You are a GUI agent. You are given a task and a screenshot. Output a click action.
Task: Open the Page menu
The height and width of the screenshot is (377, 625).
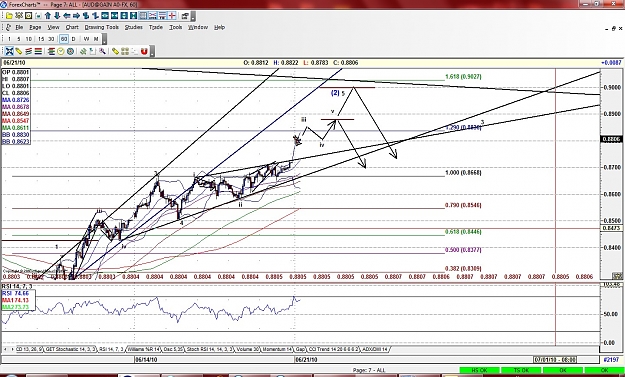click(x=35, y=27)
